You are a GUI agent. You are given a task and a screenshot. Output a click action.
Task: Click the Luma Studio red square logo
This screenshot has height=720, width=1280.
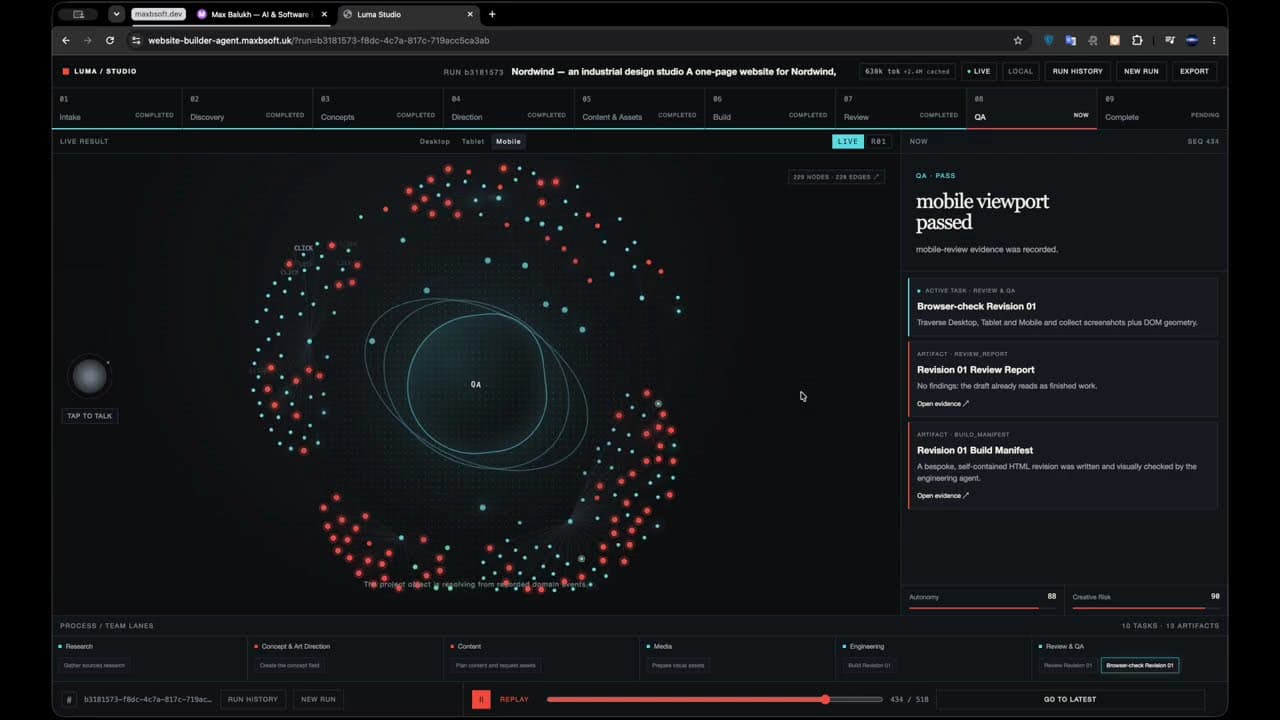(66, 71)
